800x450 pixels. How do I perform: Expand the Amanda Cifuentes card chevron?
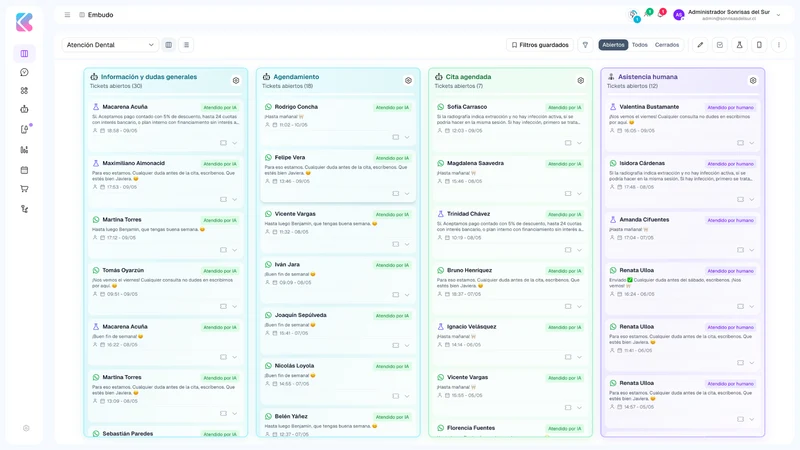[752, 250]
